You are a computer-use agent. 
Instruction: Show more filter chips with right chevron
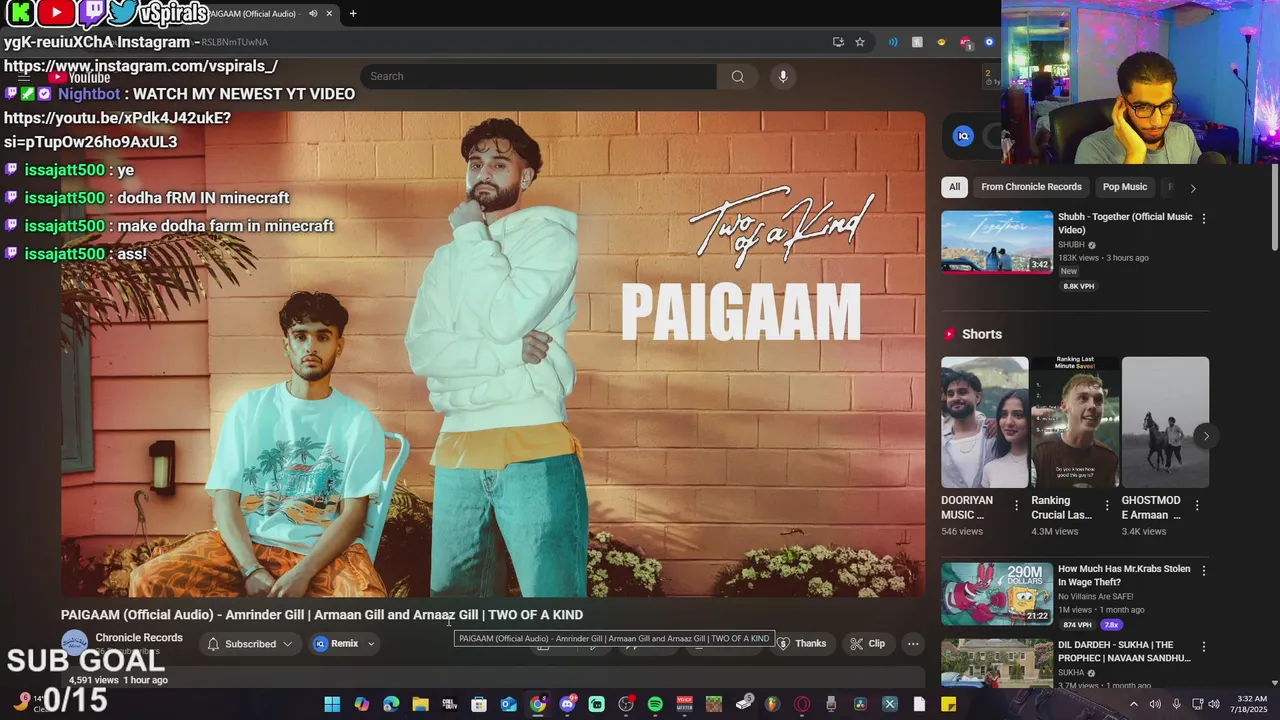pyautogui.click(x=1192, y=188)
